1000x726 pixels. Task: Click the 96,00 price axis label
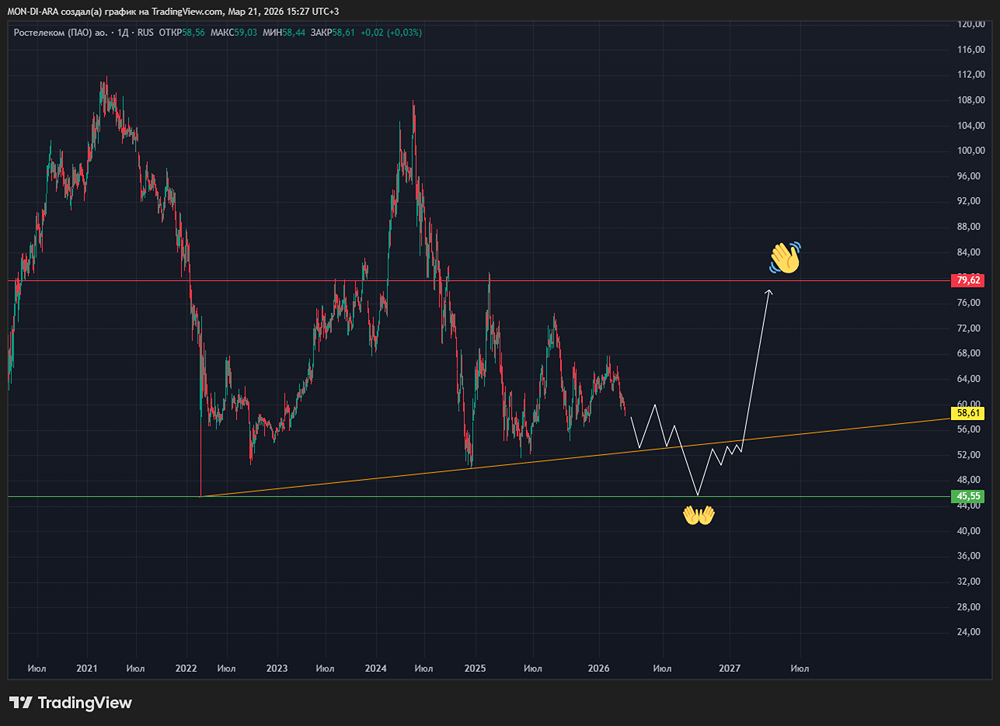pyautogui.click(x=971, y=176)
